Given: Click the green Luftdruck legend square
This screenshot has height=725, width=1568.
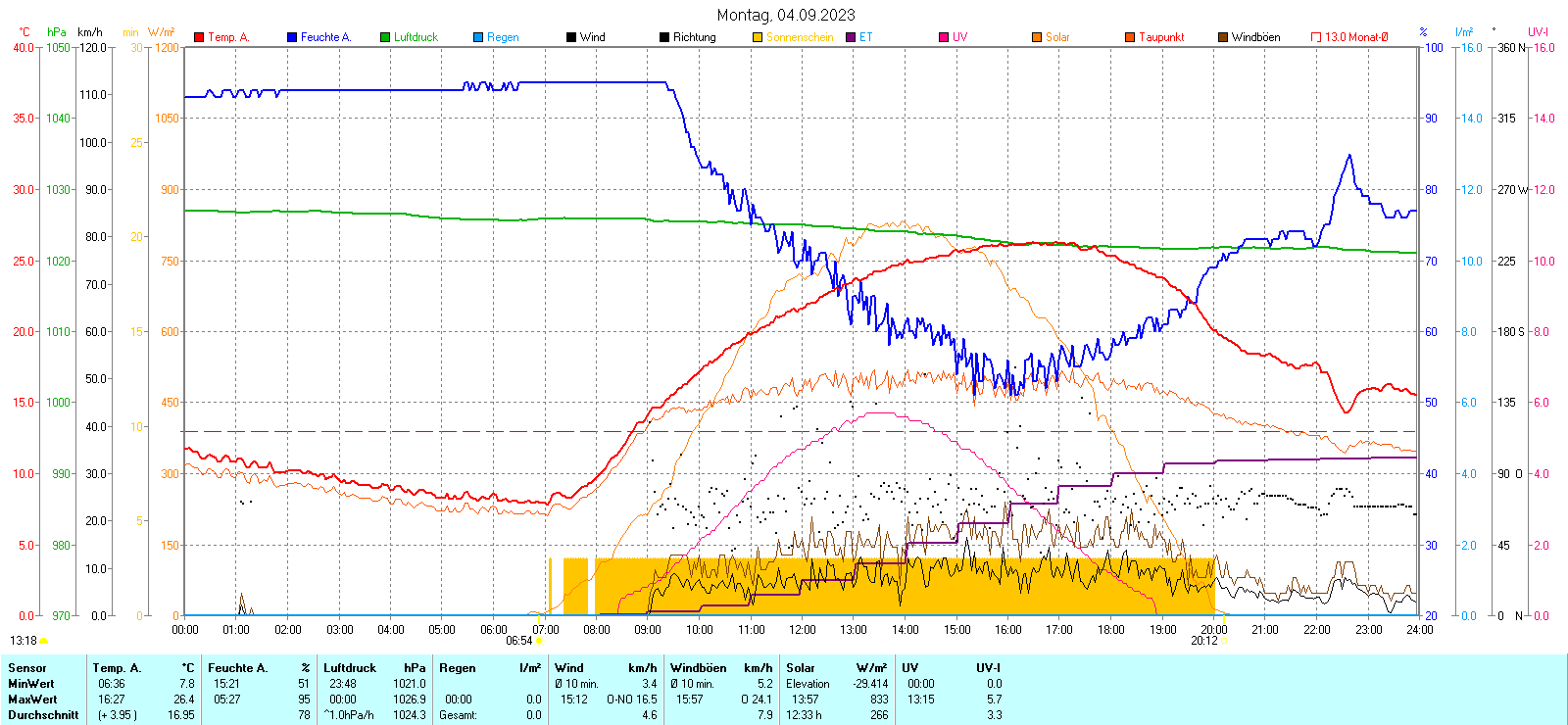Looking at the screenshot, I should 385,37.
